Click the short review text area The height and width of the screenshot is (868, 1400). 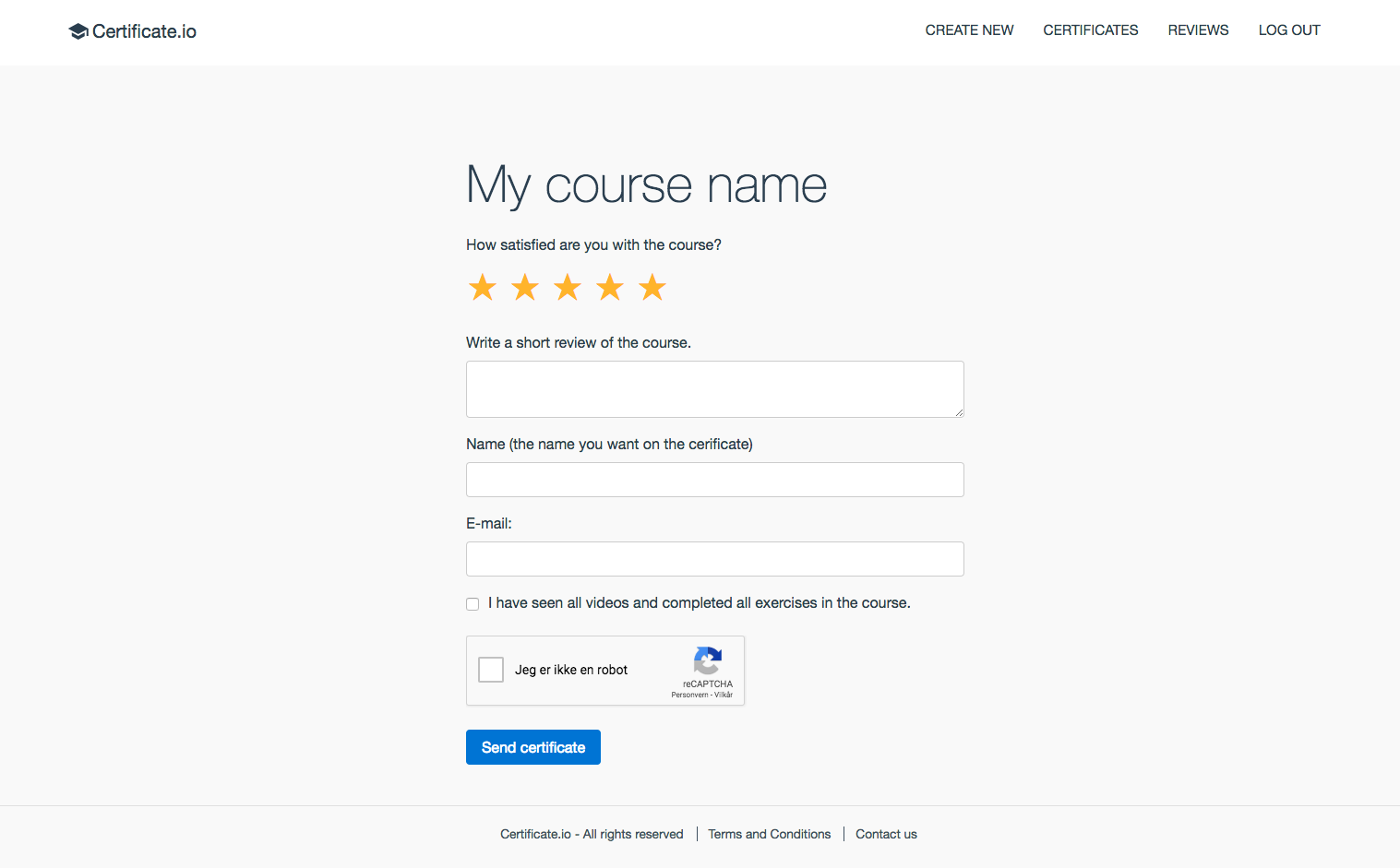click(714, 388)
